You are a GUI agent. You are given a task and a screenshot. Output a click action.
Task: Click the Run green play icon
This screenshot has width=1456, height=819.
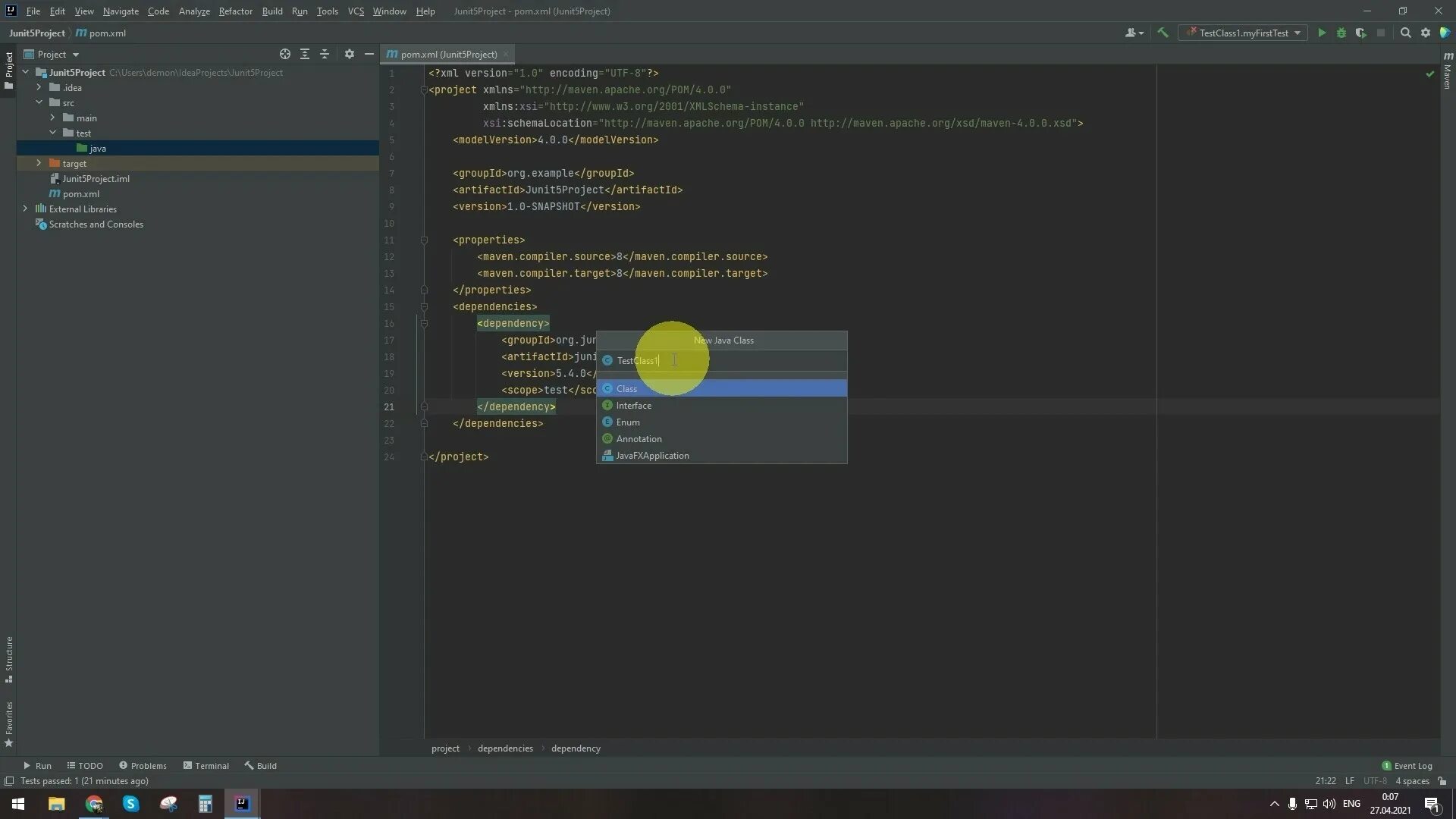click(1321, 33)
